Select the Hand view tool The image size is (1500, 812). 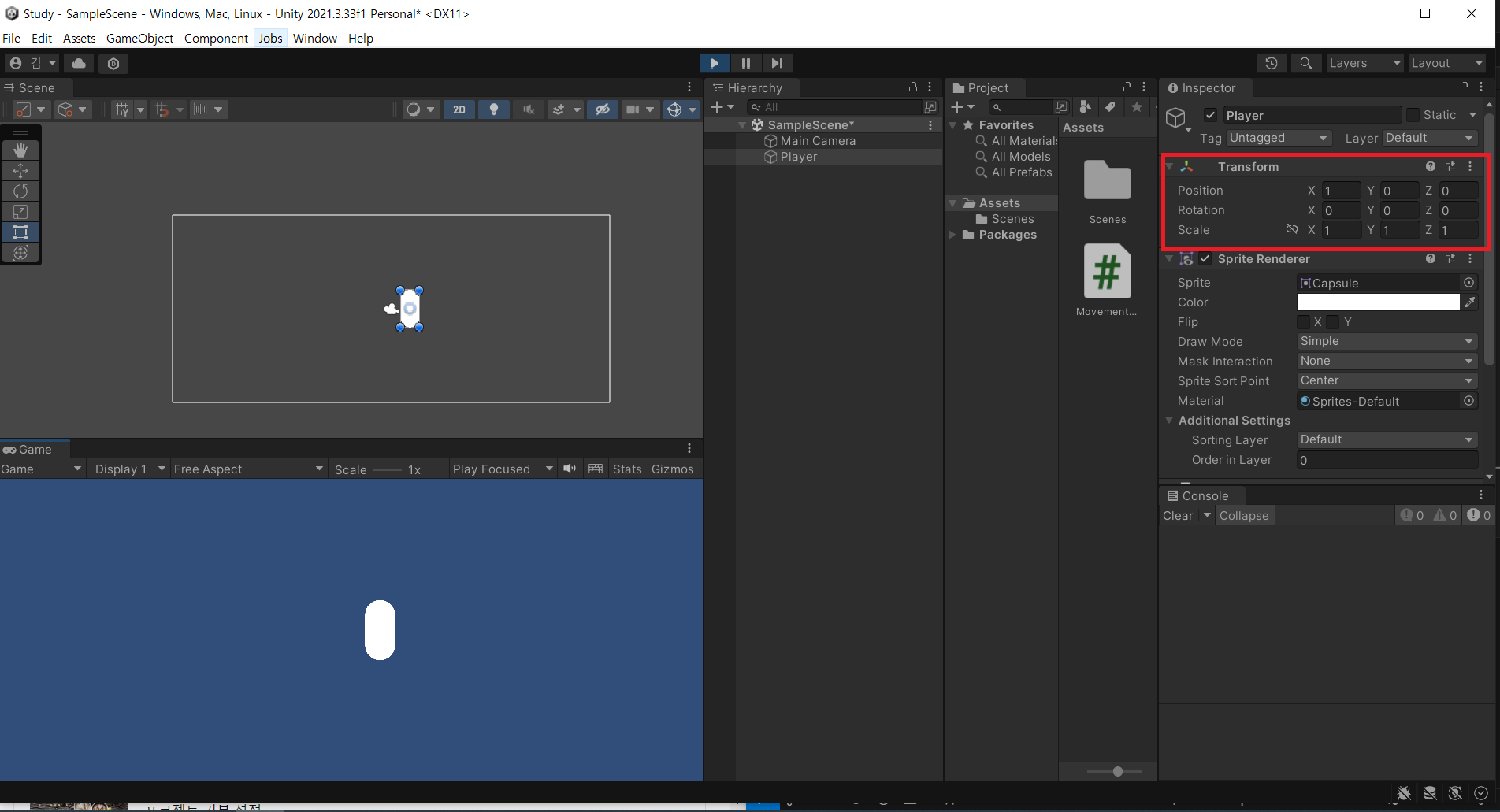tap(20, 150)
